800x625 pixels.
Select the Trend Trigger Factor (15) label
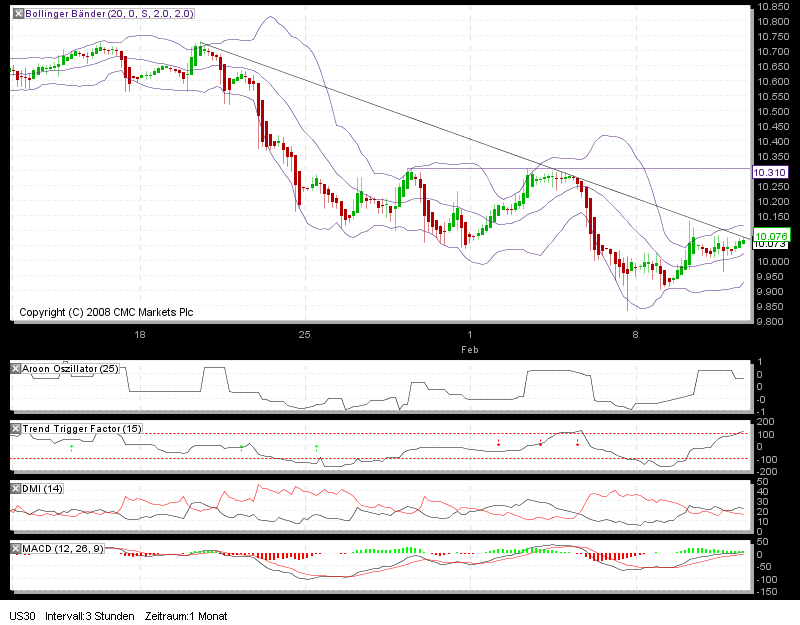[82, 429]
